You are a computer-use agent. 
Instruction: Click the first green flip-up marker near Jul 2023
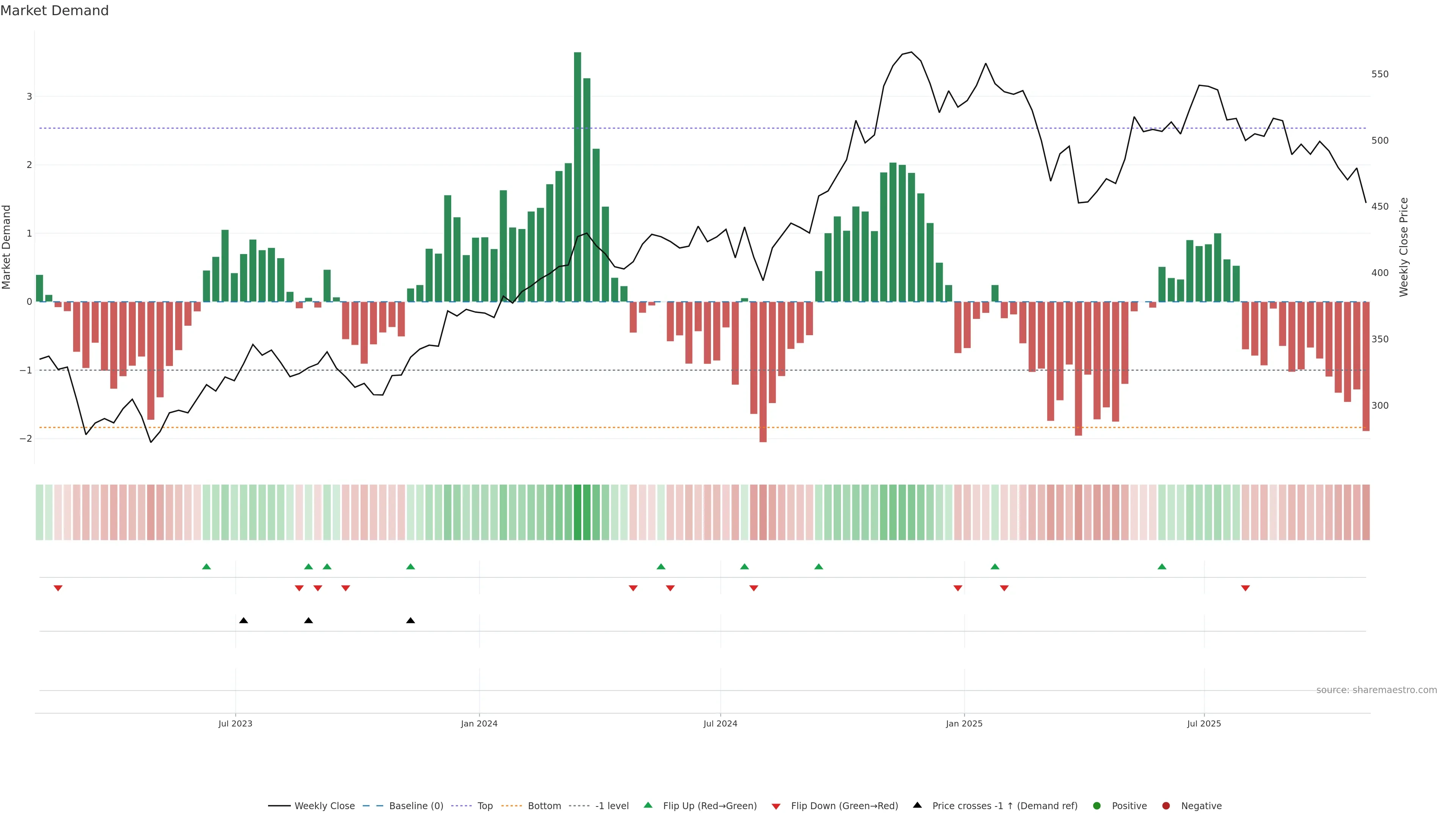(206, 566)
